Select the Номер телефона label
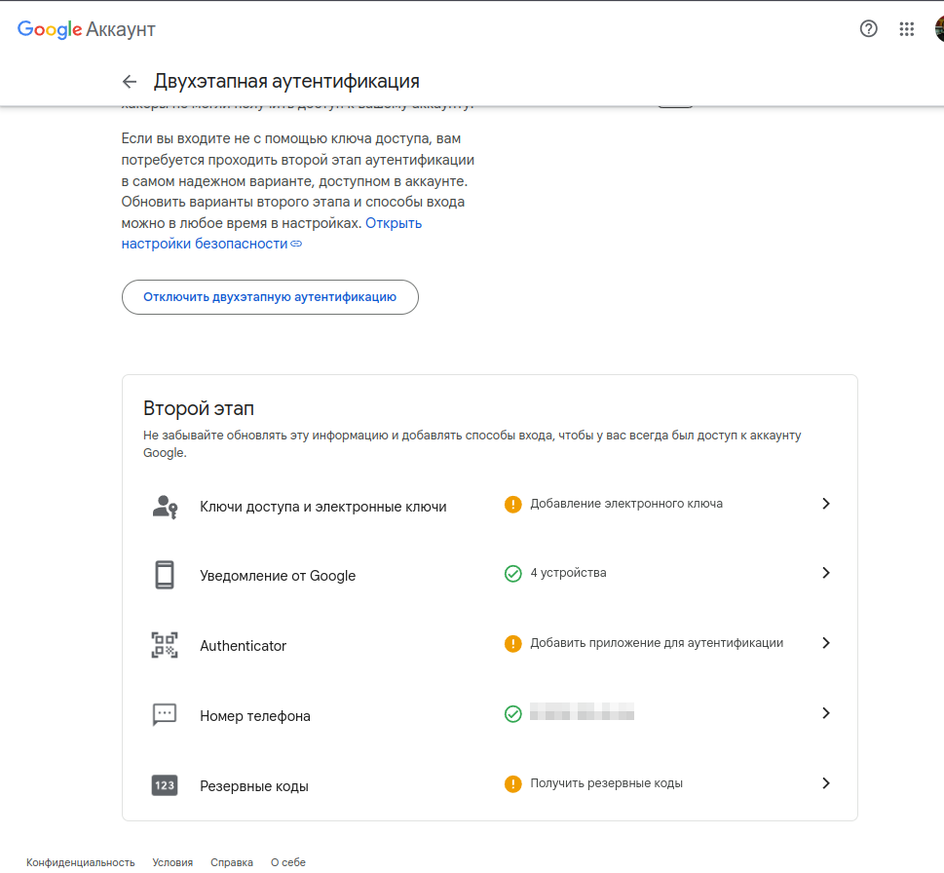Viewport: 944px width, 873px height. tap(255, 716)
